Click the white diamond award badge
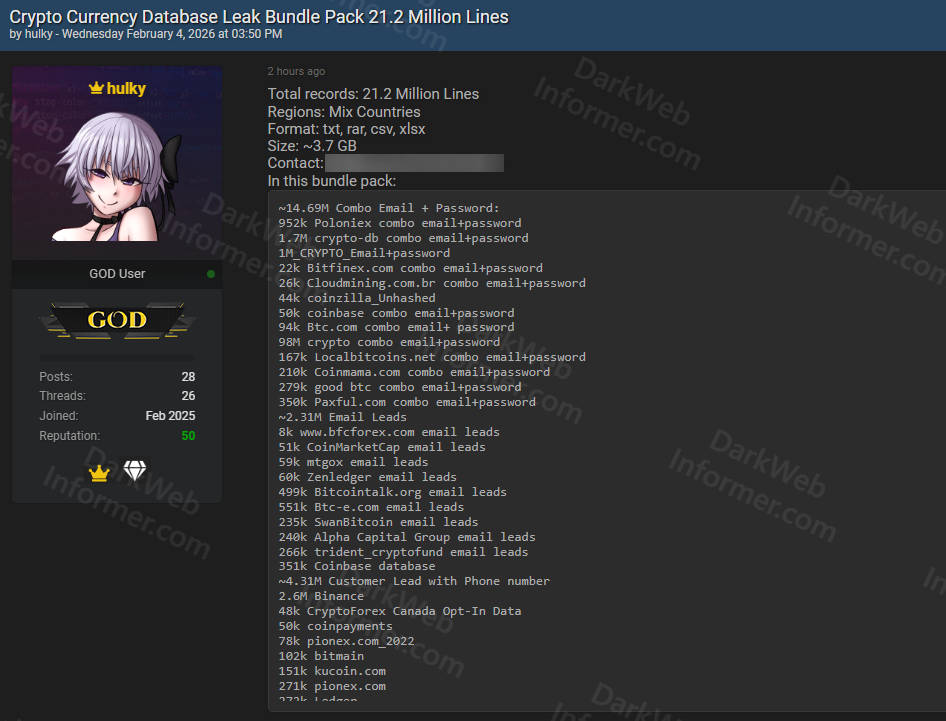The height and width of the screenshot is (721, 946). tap(135, 472)
